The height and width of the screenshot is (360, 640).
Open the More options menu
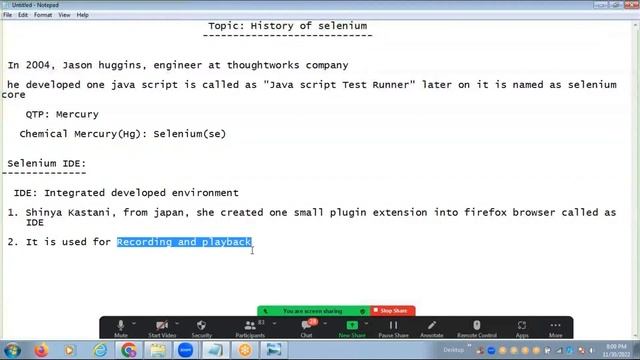pos(555,328)
